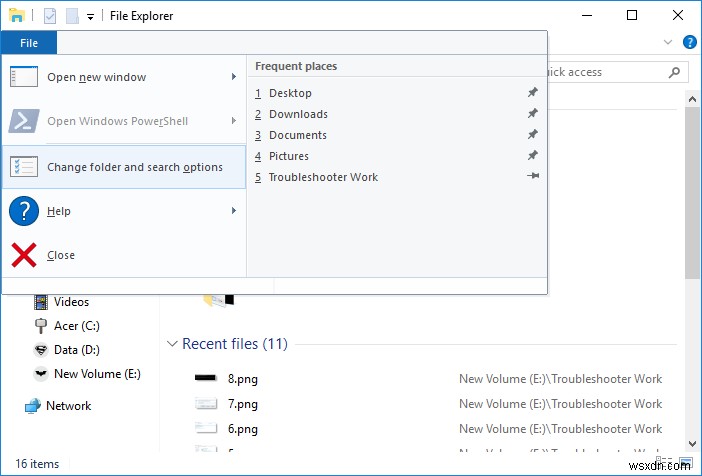Click the search magnifier icon
Screen dimensions: 702x476
click(674, 72)
